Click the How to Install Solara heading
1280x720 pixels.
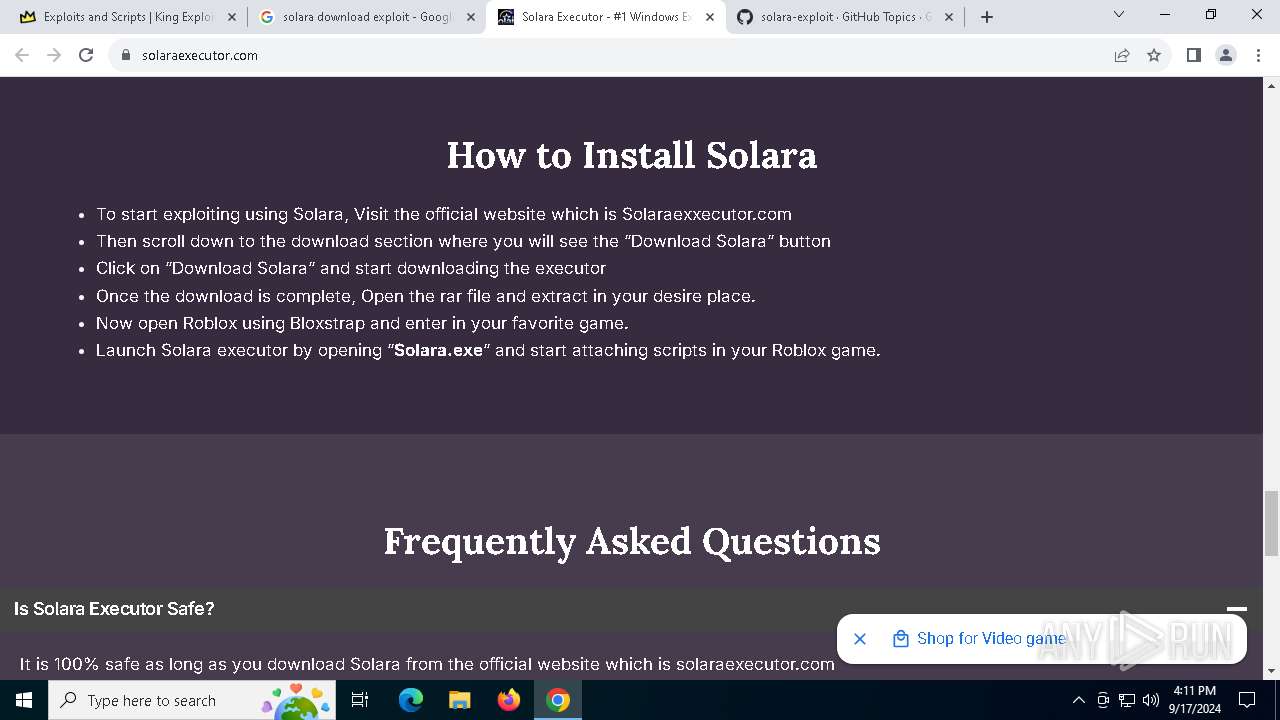coord(632,155)
